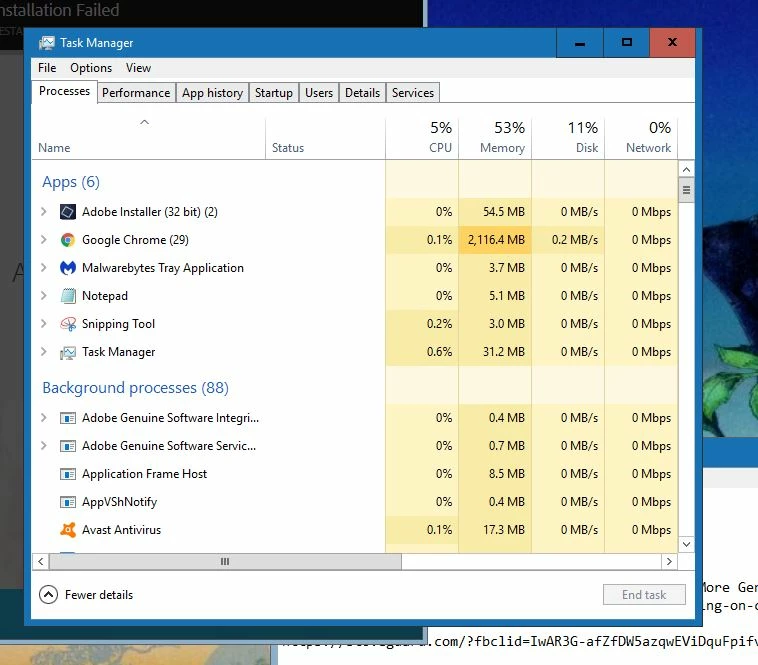This screenshot has height=665, width=758.
Task: Select the Google Chrome (29) row
Action: [355, 240]
